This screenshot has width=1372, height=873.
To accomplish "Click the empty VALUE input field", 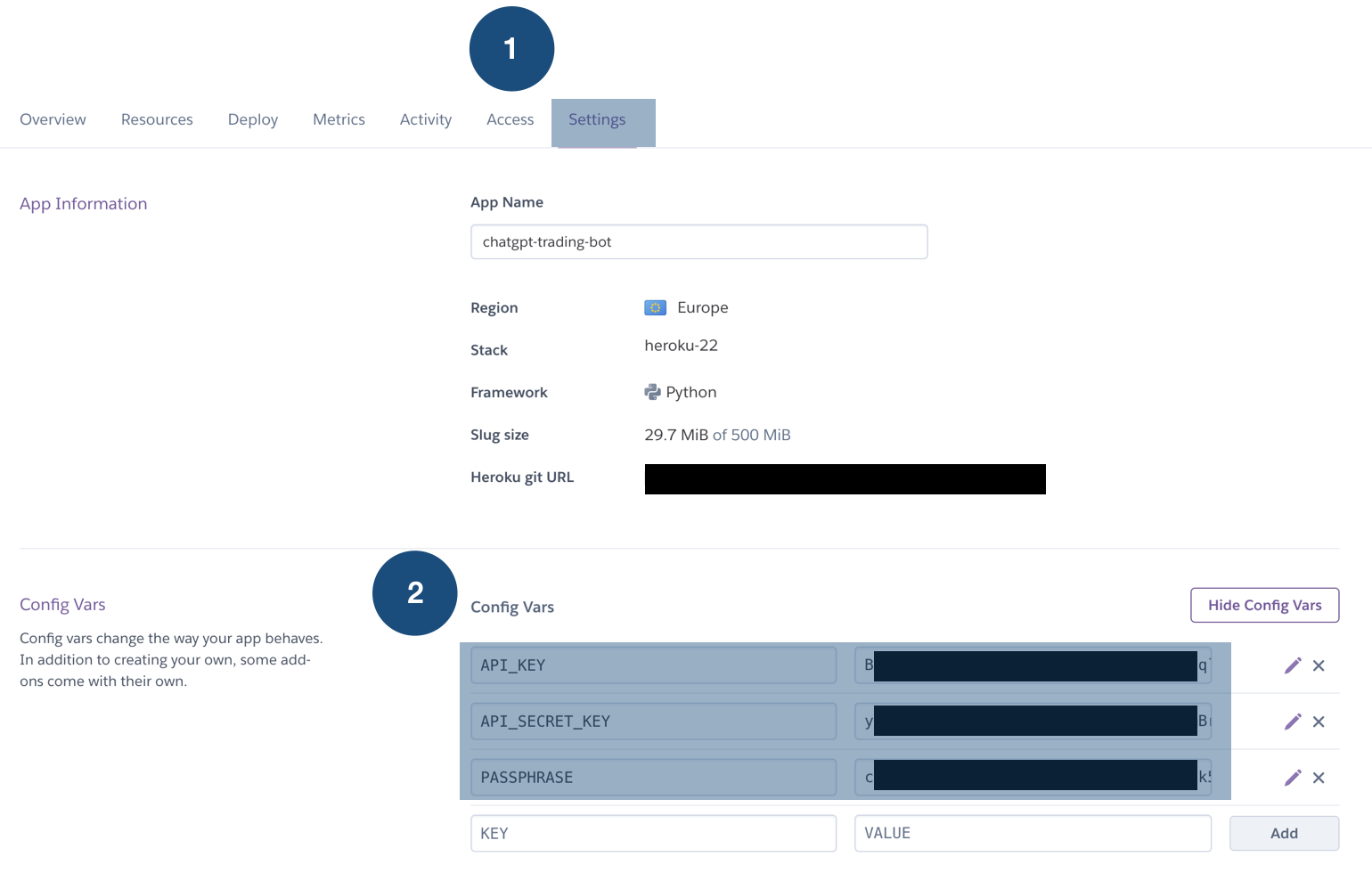I will pos(1033,833).
